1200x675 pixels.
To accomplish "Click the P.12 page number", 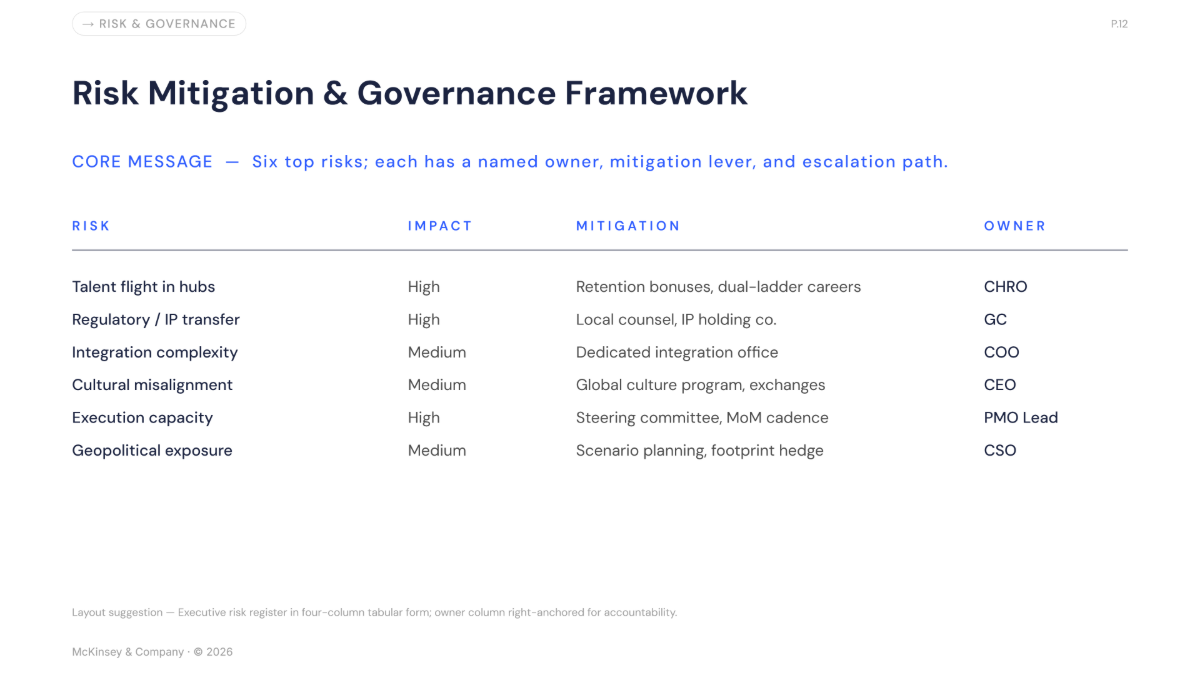I will click(x=1119, y=24).
